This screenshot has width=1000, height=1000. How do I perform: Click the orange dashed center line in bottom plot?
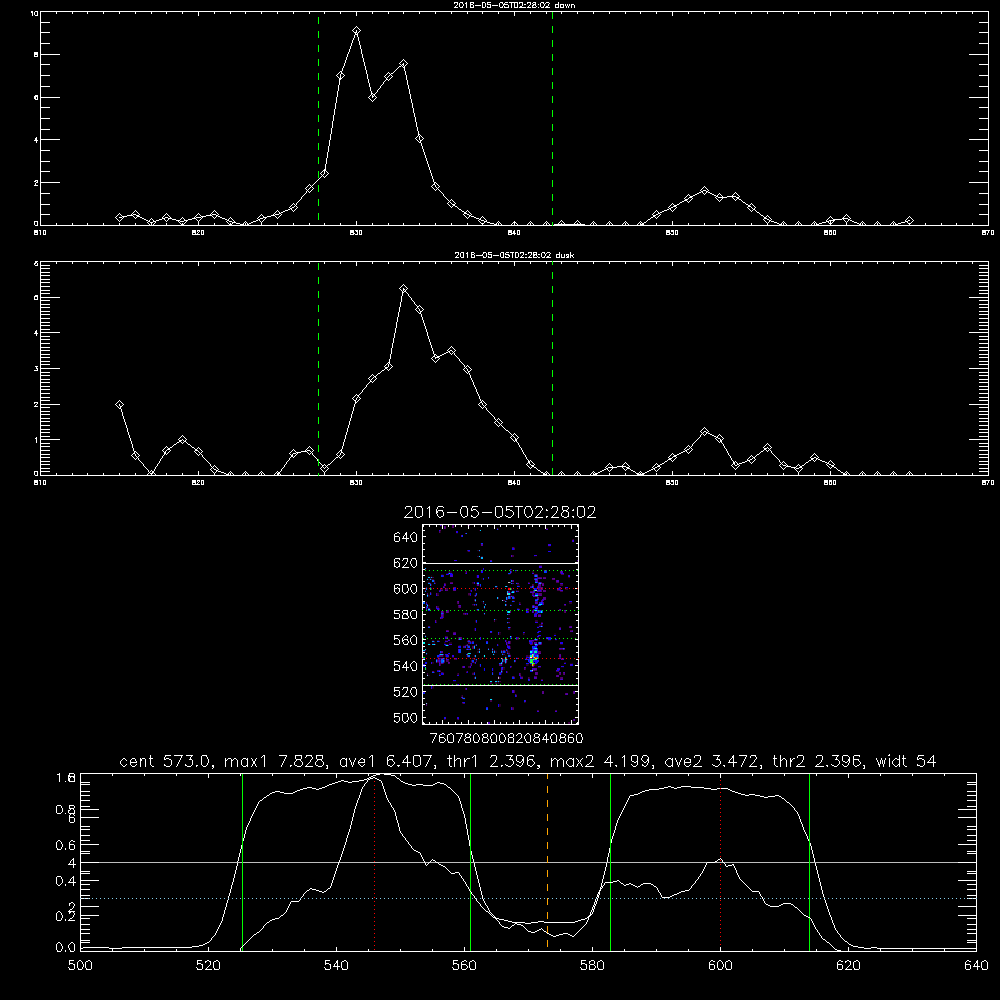pos(547,861)
